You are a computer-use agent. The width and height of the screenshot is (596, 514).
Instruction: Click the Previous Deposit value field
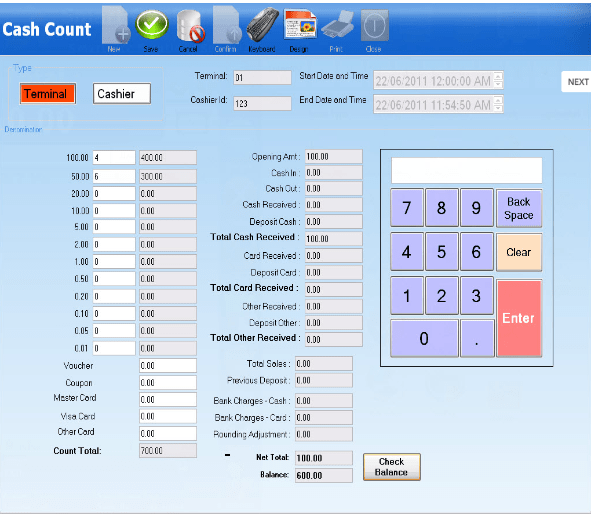click(x=324, y=380)
